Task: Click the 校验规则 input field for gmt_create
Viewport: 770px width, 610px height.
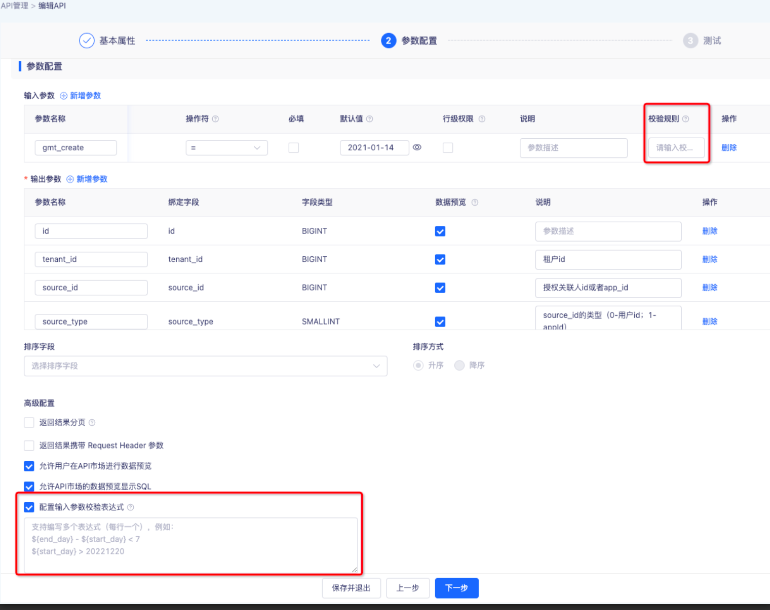Action: click(678, 147)
